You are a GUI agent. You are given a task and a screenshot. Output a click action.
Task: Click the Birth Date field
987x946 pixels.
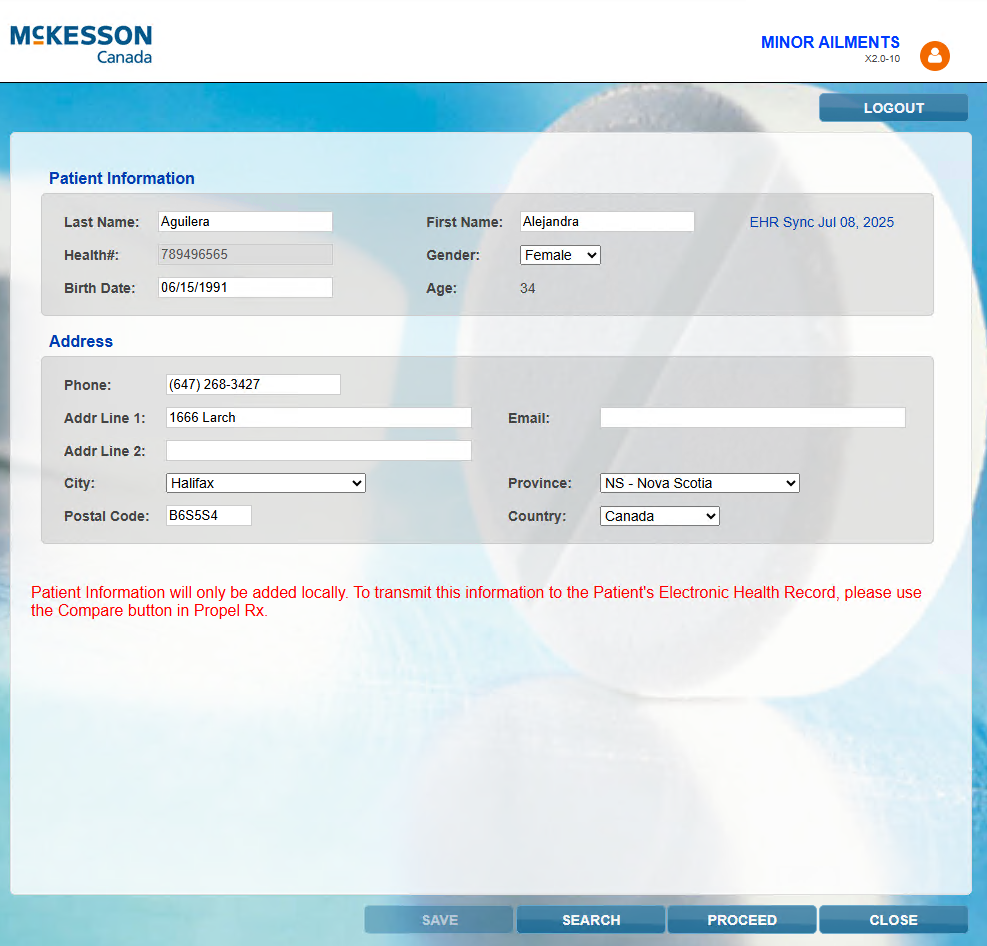tap(245, 288)
